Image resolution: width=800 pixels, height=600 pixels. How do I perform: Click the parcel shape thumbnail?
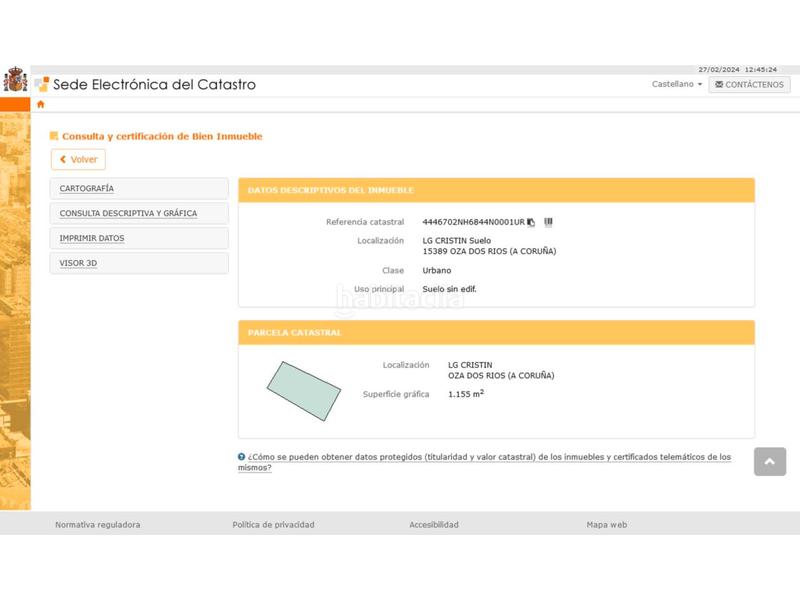pyautogui.click(x=304, y=391)
